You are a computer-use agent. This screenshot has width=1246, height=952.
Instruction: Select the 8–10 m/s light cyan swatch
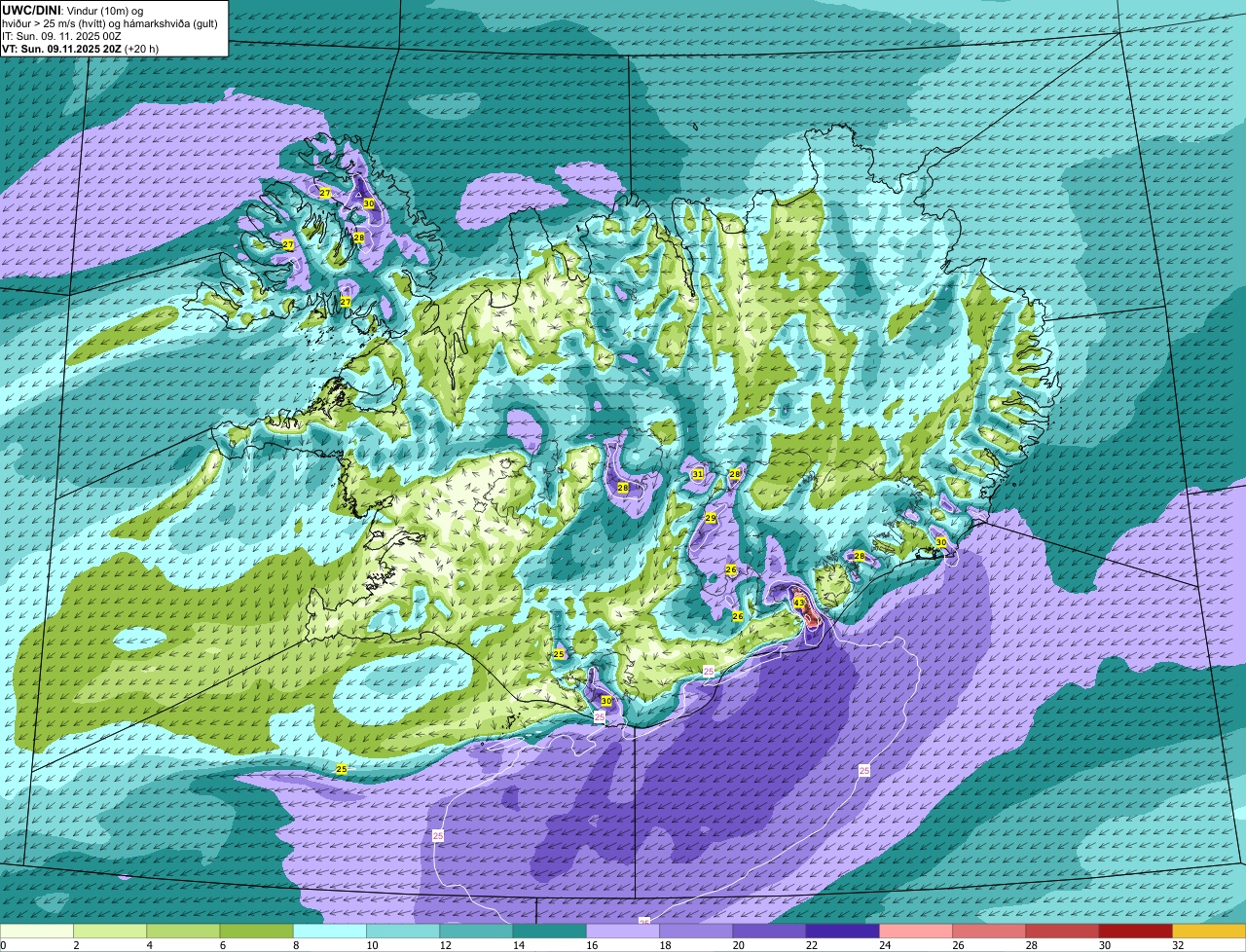click(x=330, y=932)
